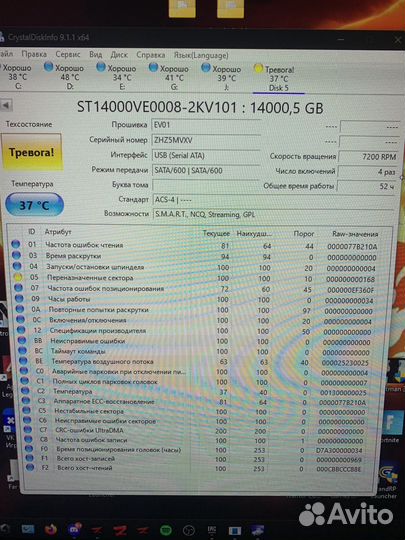
Task: Click the Порог column header
Action: point(303,233)
